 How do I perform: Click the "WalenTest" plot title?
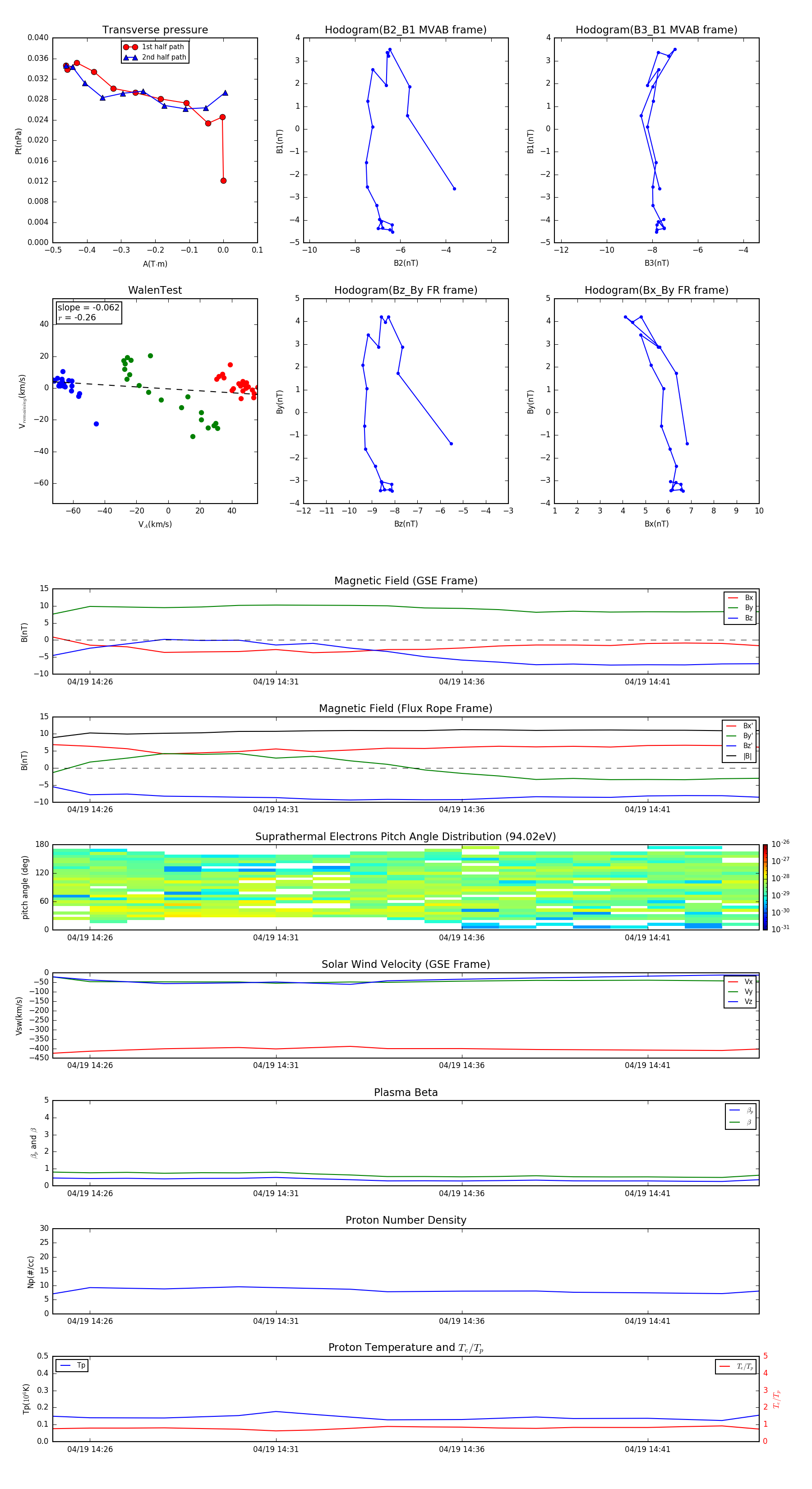(155, 290)
